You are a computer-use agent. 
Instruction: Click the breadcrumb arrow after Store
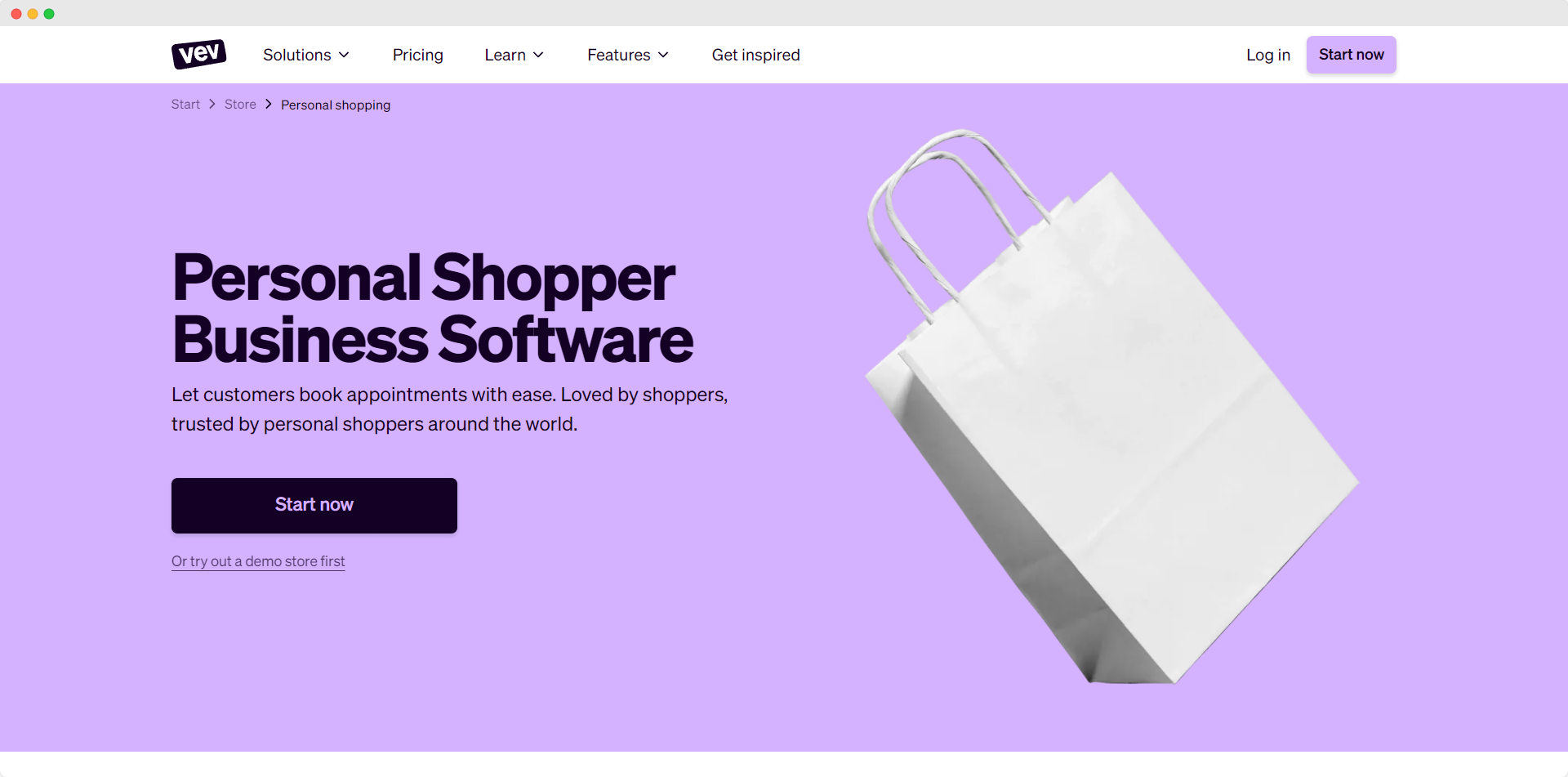[269, 105]
